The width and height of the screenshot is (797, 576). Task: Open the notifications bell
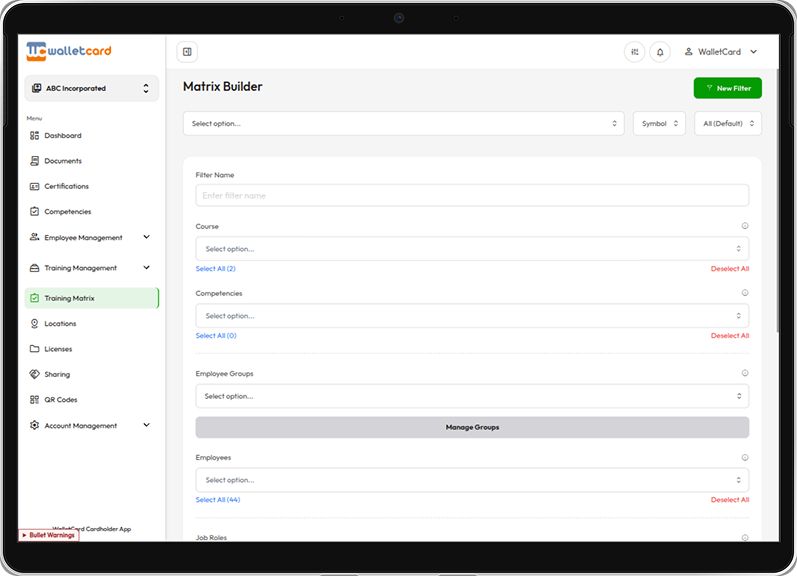tap(660, 52)
